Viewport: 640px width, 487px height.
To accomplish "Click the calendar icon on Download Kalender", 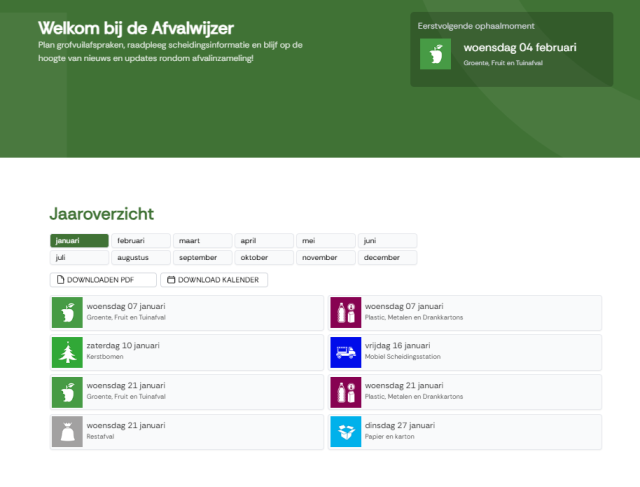I will 171,280.
